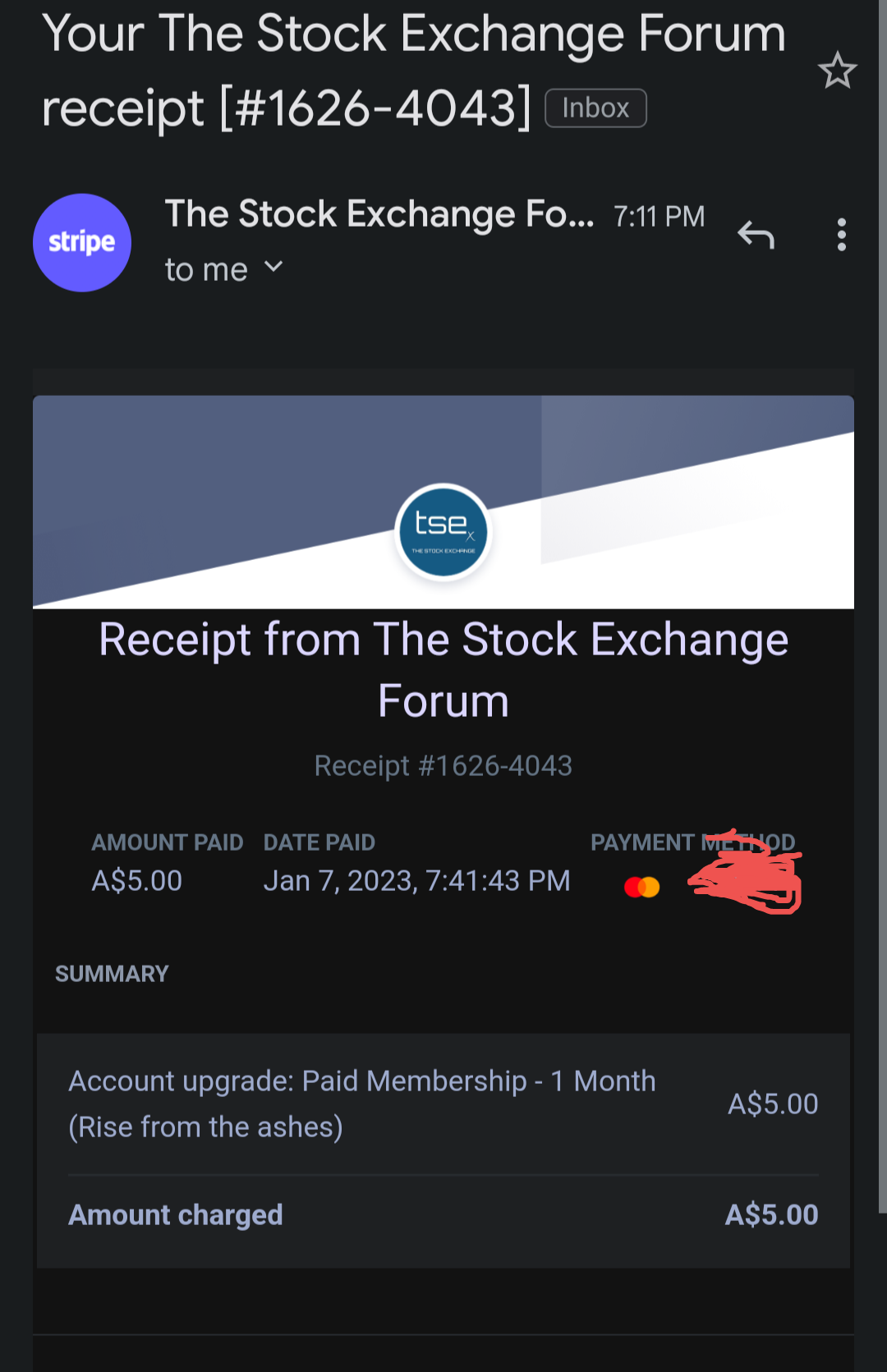Tap the date paid "Jan 7, 2023" value
Image resolution: width=887 pixels, height=1372 pixels.
coord(416,881)
